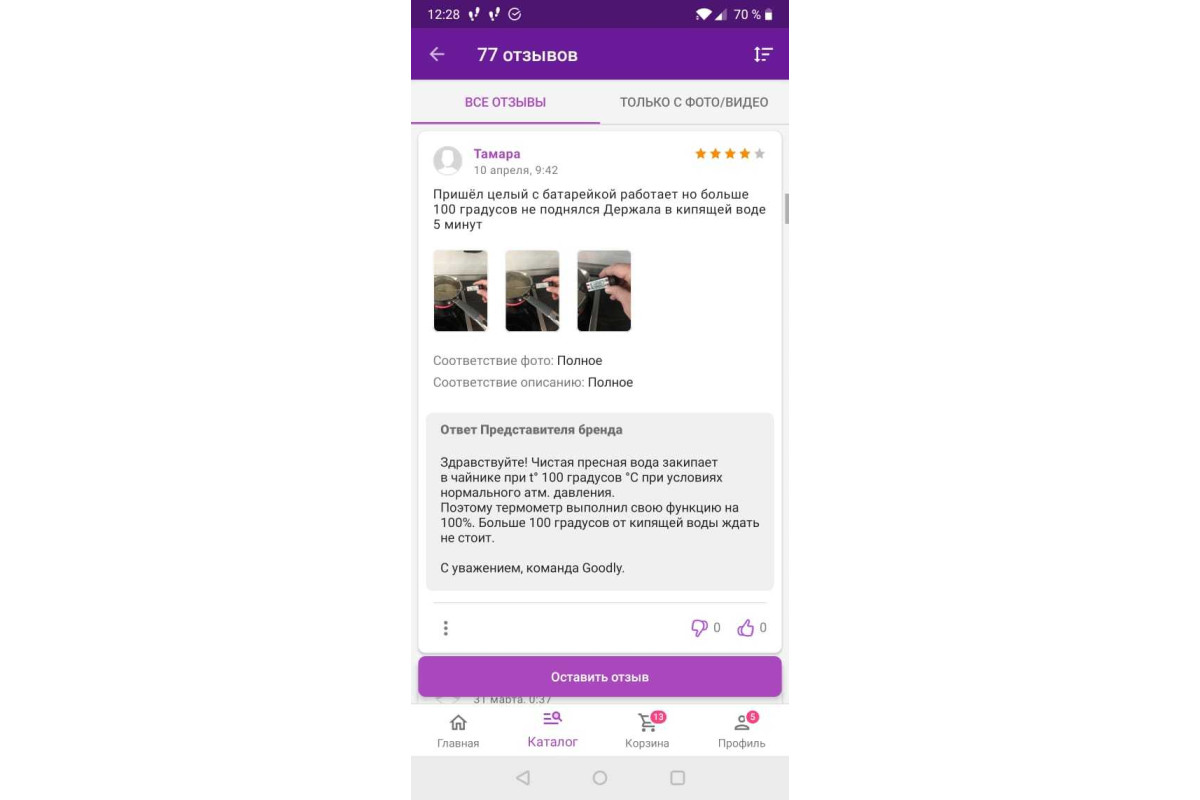
Task: Open the sort reviews icon
Action: pos(763,54)
